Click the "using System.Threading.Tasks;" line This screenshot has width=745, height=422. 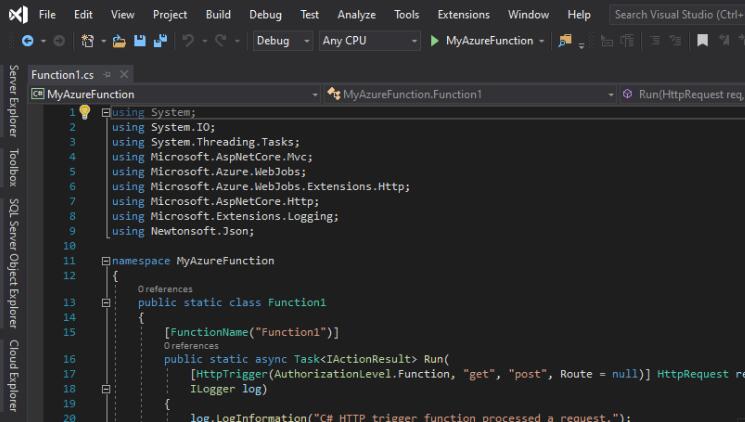coord(206,142)
